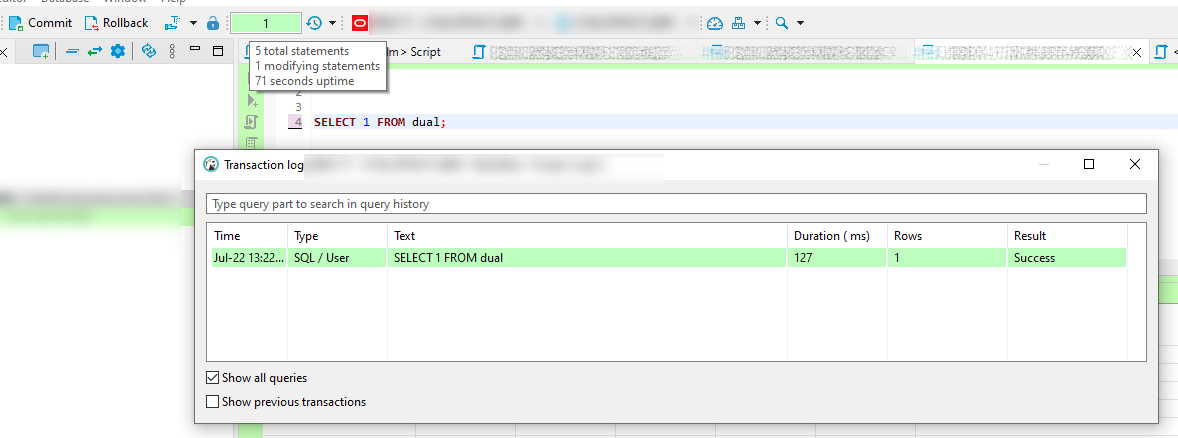The image size is (1178, 438).
Task: Click the Rollback button in toolbar
Action: [x=116, y=23]
